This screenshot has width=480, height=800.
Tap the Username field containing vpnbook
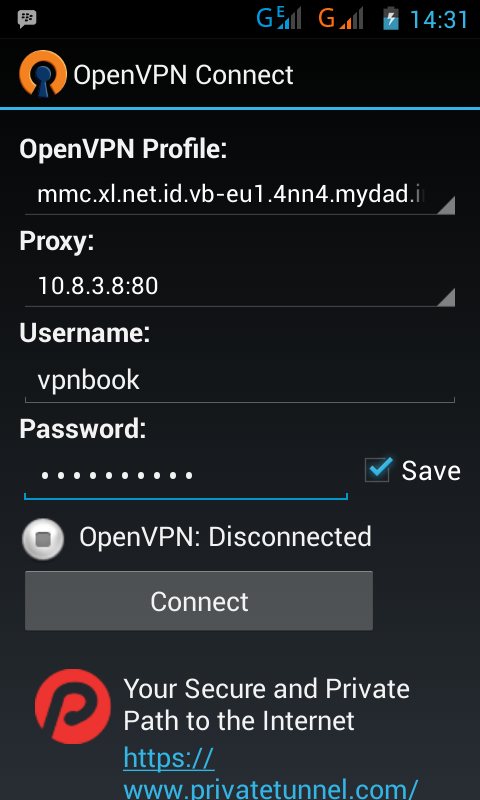pos(240,381)
